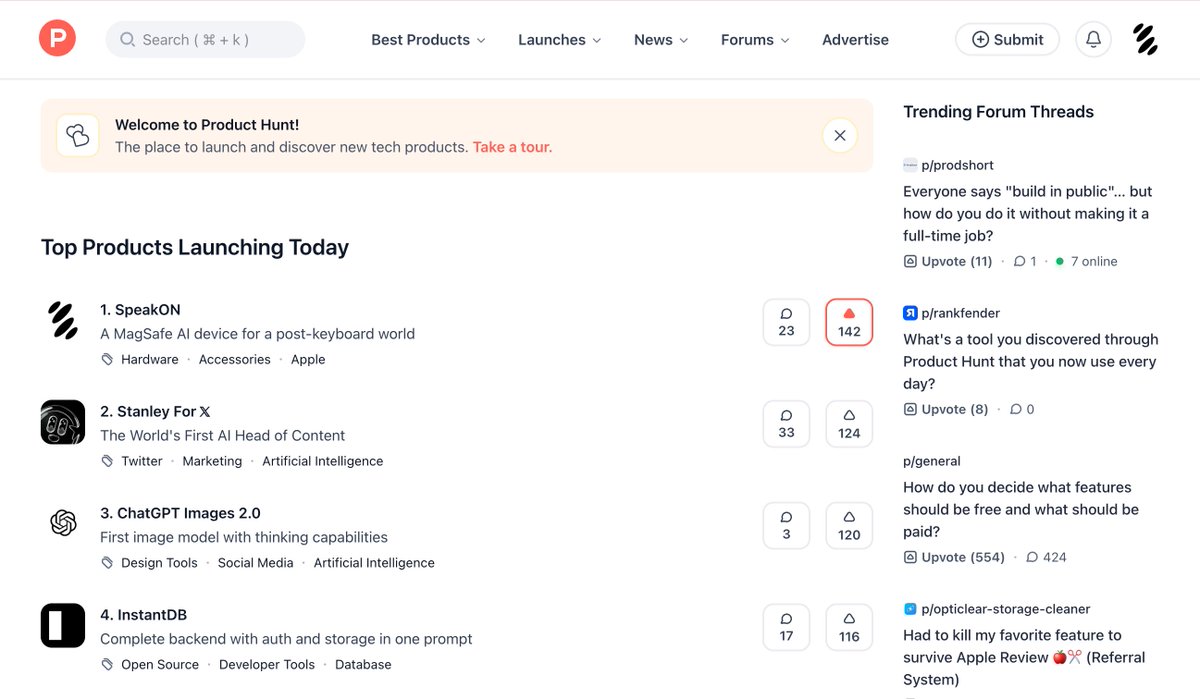
Task: Expand the Best Products menu
Action: pyautogui.click(x=428, y=40)
